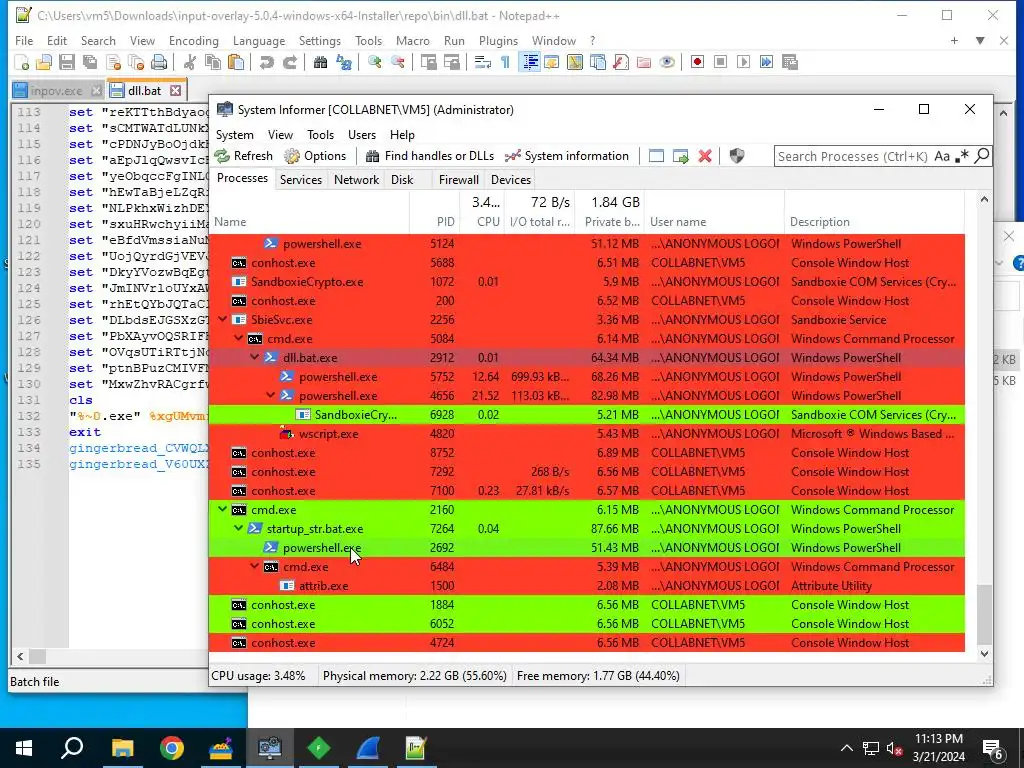Screen dimensions: 1024x768
Task: Click the Refresh button in System Informer
Action: pyautogui.click(x=244, y=156)
